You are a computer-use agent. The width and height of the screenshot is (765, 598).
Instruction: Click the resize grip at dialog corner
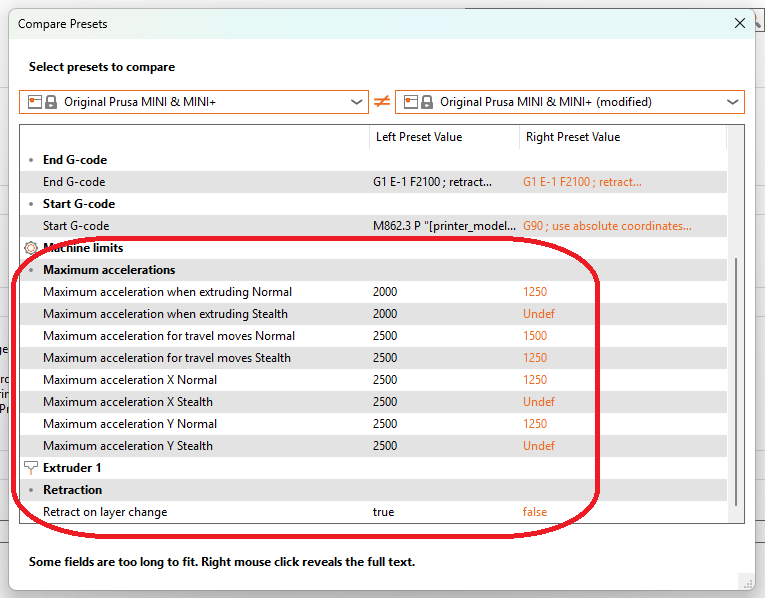click(746, 580)
